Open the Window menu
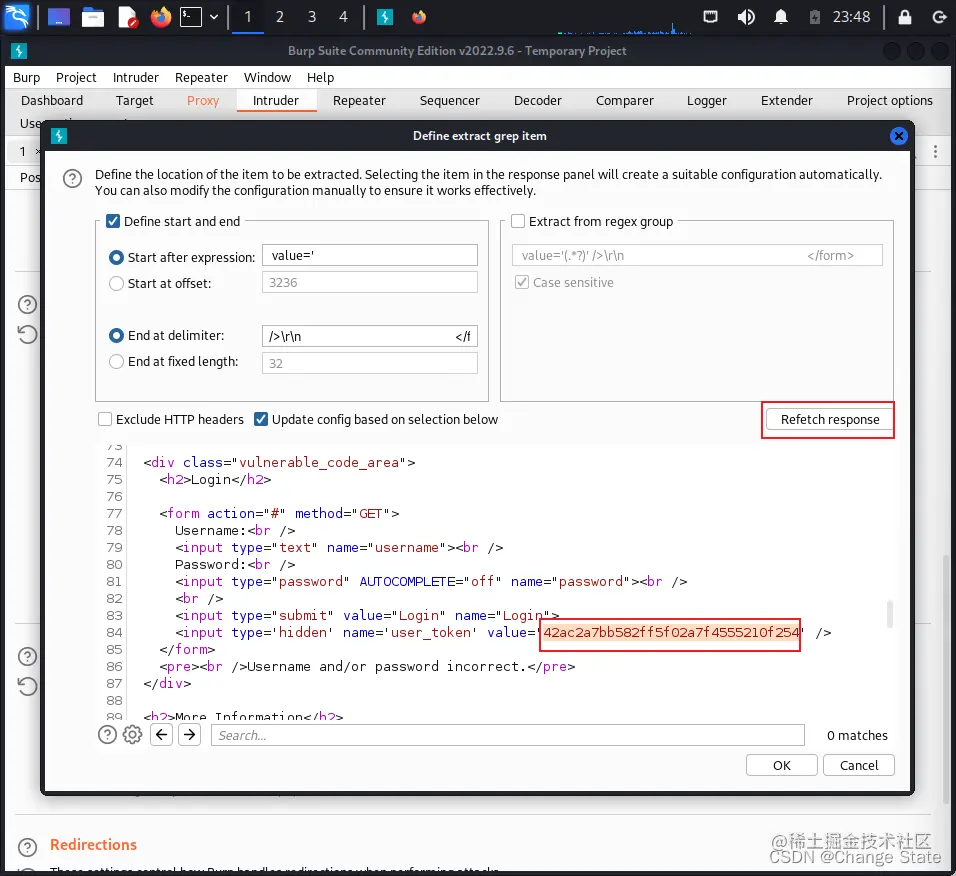The image size is (956, 876). tap(268, 77)
